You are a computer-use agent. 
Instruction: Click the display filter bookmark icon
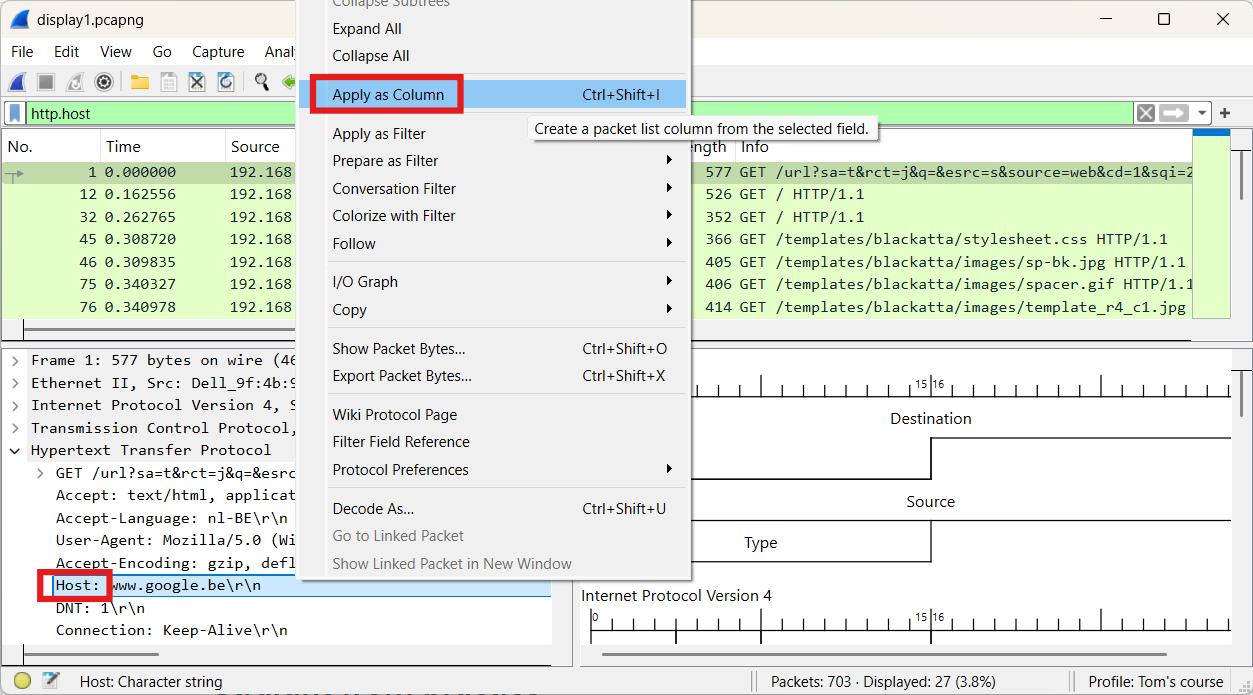click(x=15, y=113)
